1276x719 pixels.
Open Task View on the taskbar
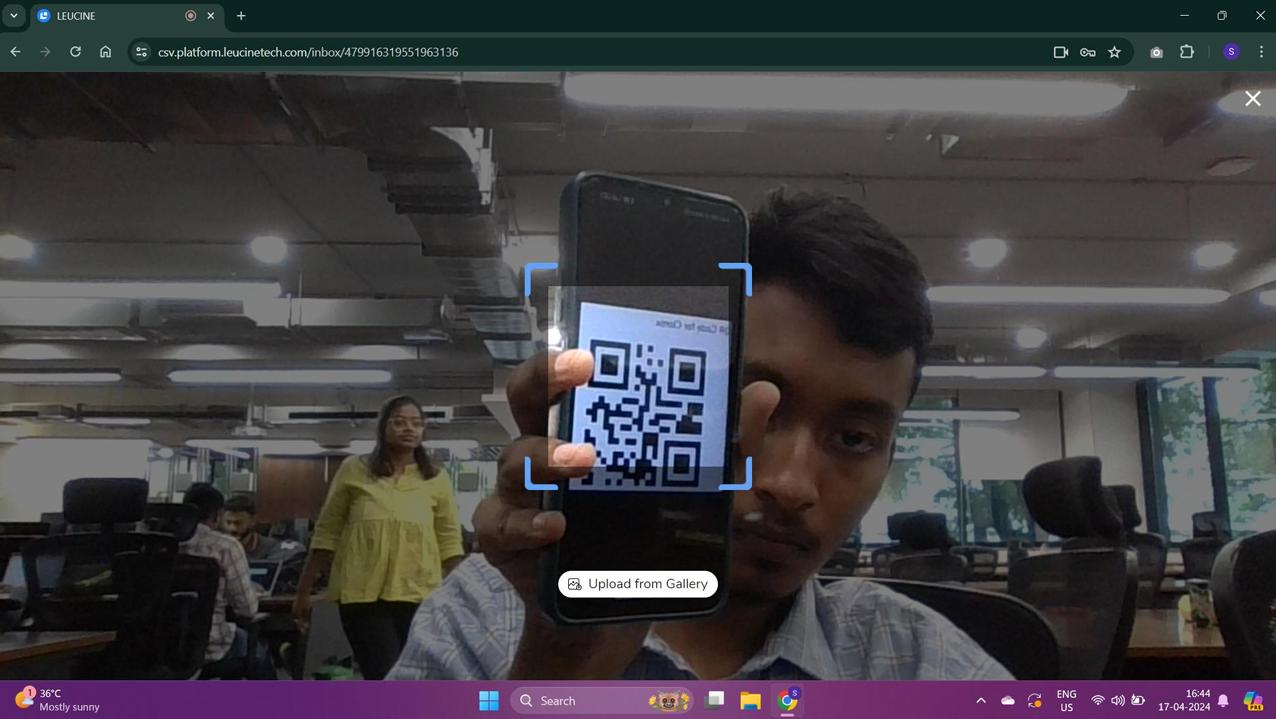pyautogui.click(x=715, y=700)
